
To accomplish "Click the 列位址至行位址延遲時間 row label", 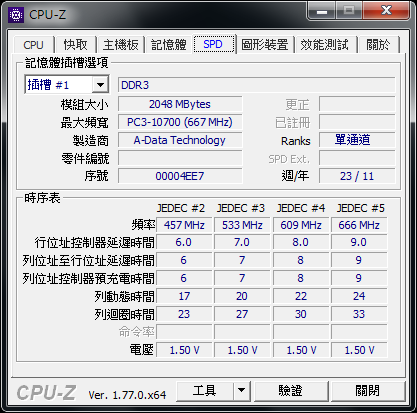I will point(88,261).
